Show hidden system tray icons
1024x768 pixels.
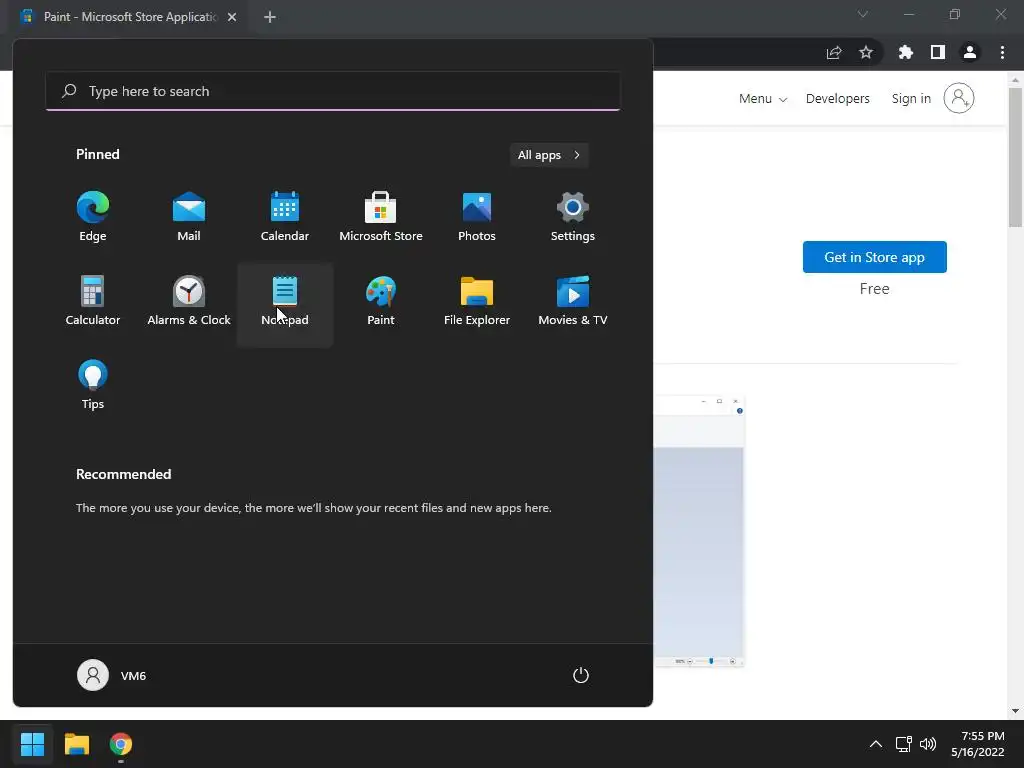tap(876, 744)
